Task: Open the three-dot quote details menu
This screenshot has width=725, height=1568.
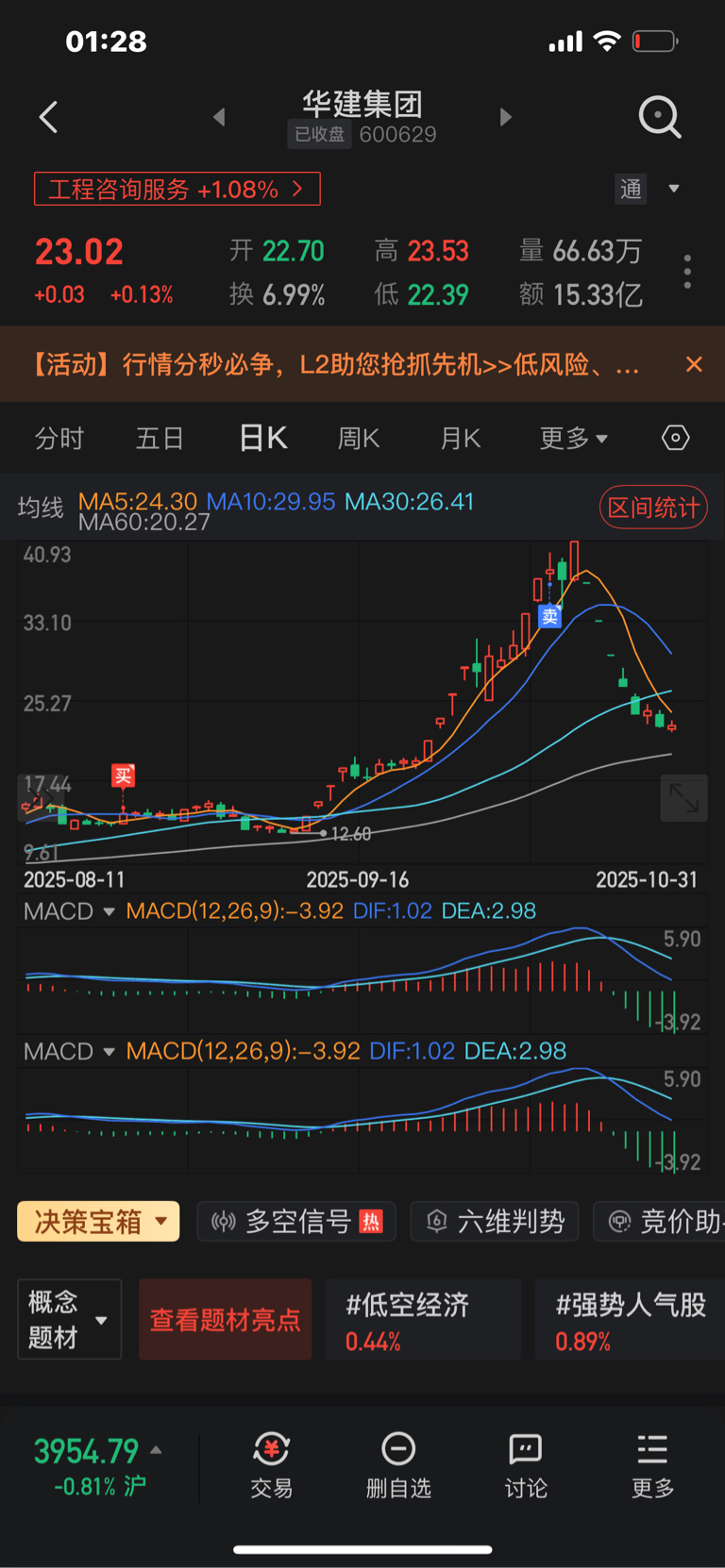Action: (x=687, y=272)
